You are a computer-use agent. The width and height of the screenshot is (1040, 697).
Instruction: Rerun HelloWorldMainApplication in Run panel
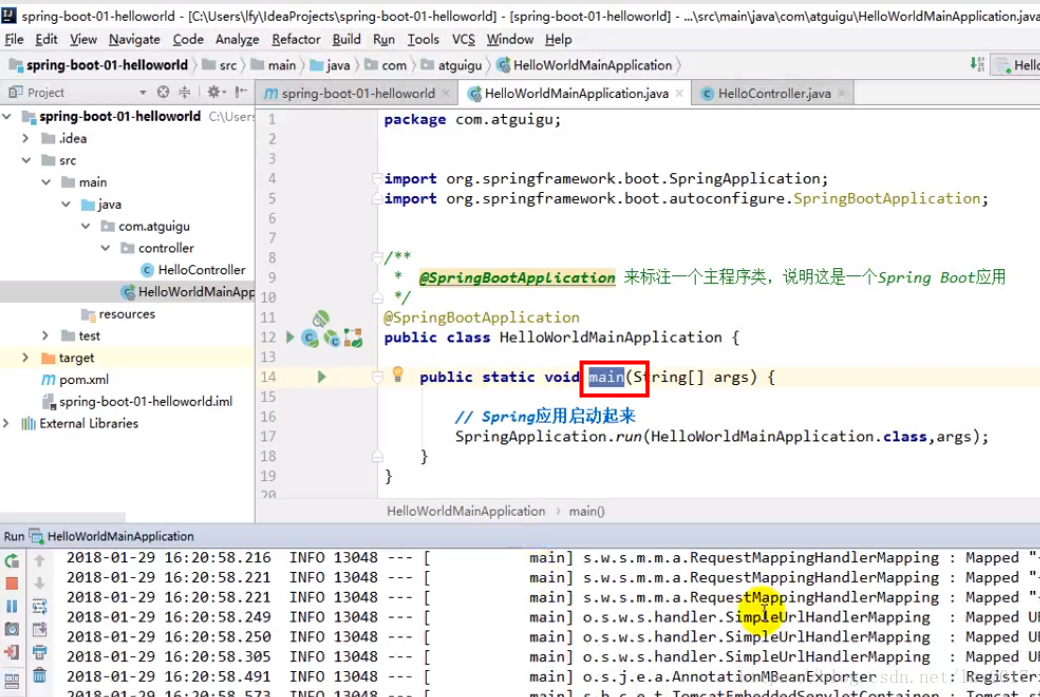point(12,561)
